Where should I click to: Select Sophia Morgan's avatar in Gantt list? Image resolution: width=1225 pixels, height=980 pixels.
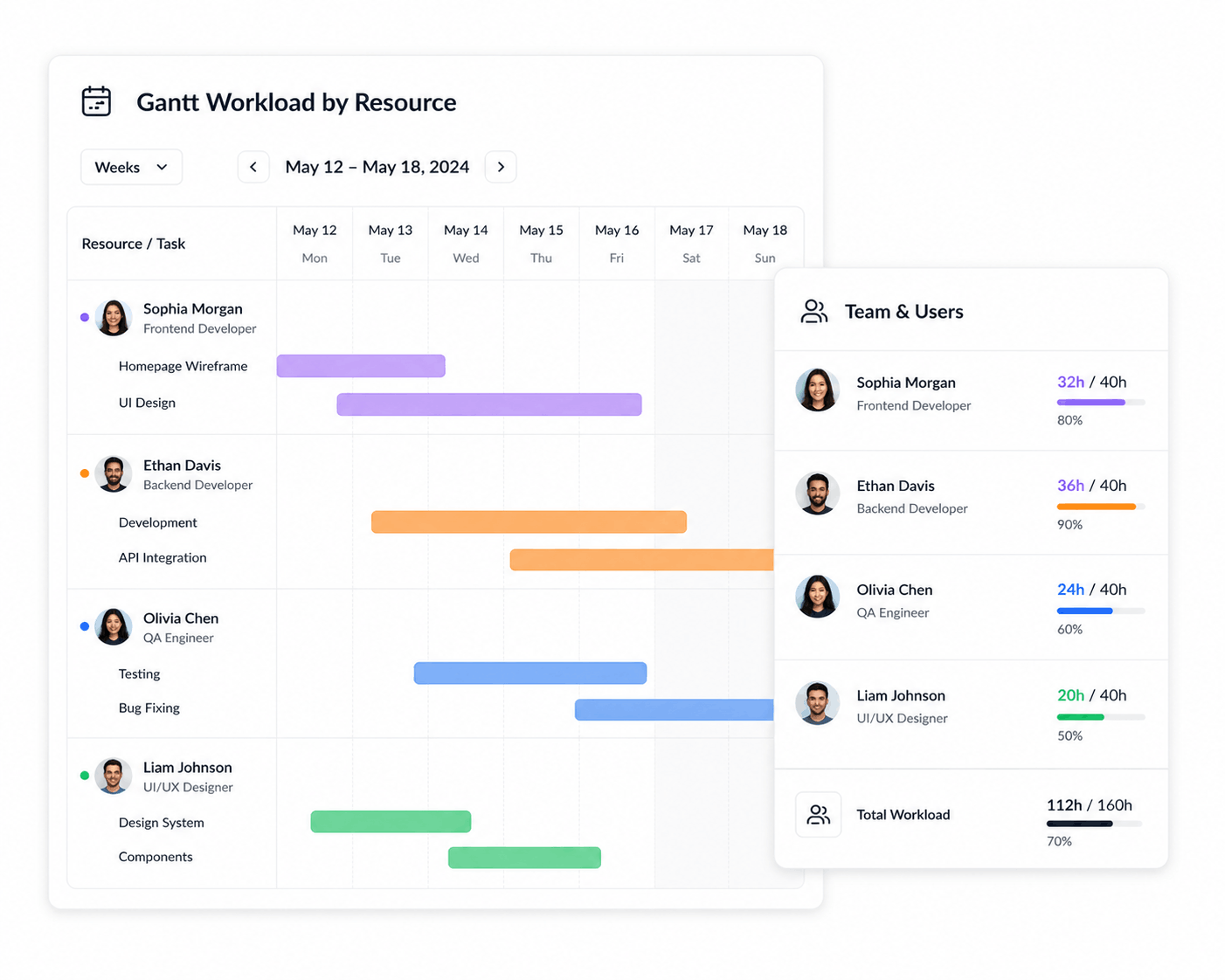click(114, 318)
